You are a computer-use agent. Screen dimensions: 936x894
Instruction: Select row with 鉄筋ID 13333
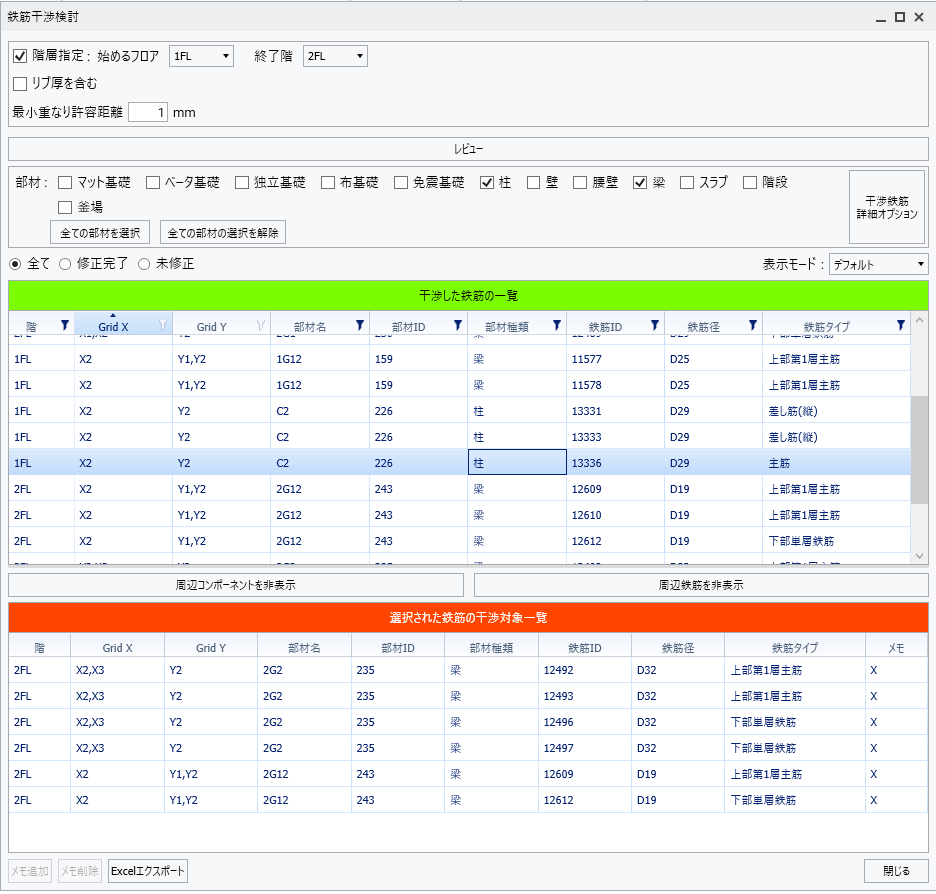460,437
